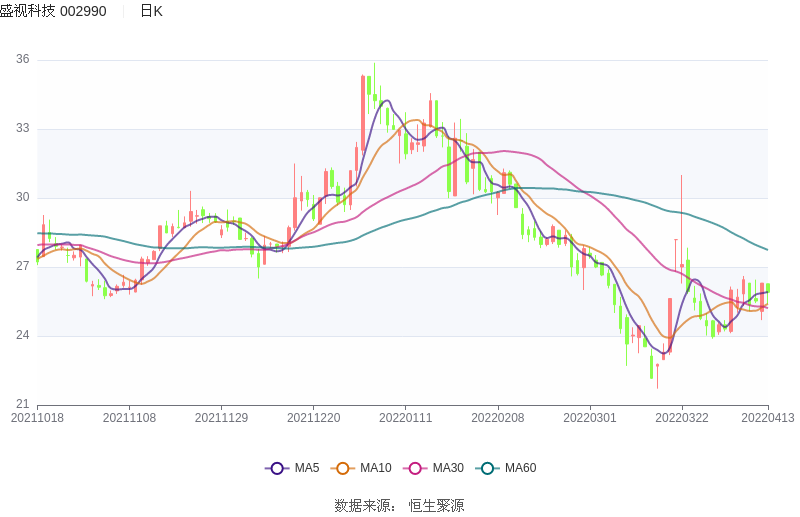The width and height of the screenshot is (800, 517).
Task: Click the 21 price label on y-axis
Action: 22,404
